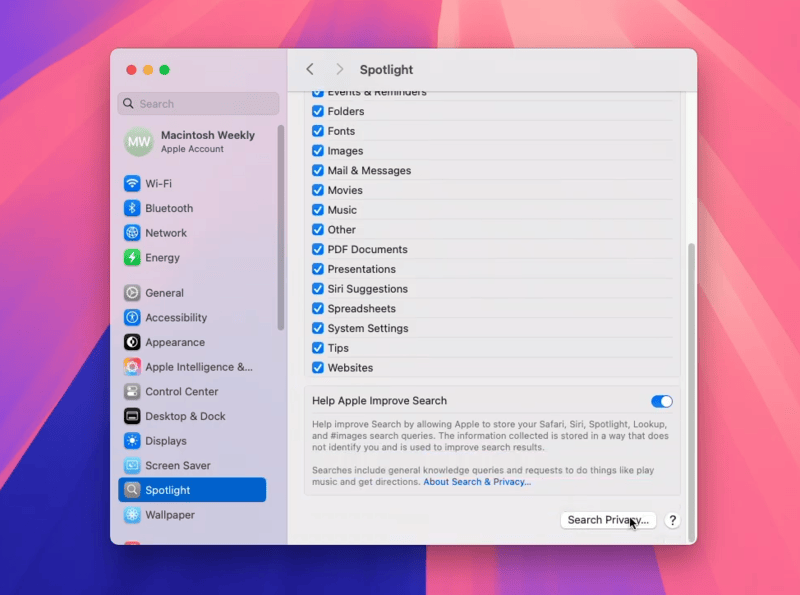Uncheck the Fonts checkbox

318,131
